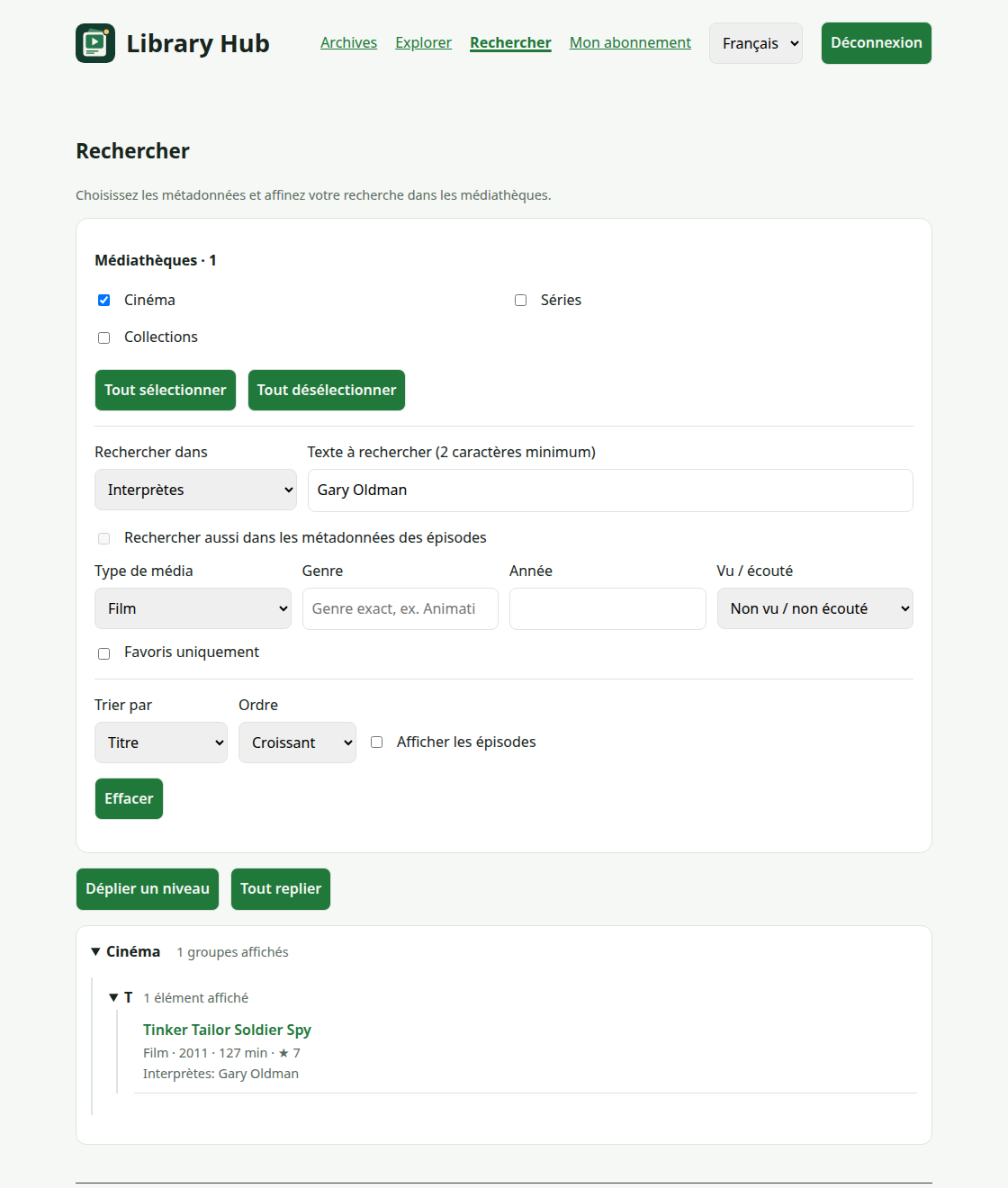Click the "1 groupes affichés" count text
The width and height of the screenshot is (1008, 1188).
(232, 952)
